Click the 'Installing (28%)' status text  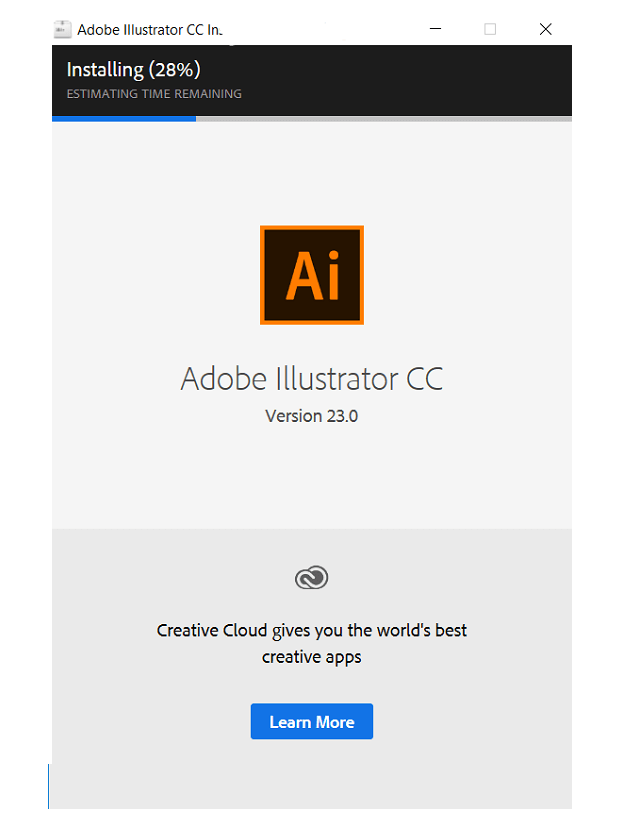coord(134,70)
